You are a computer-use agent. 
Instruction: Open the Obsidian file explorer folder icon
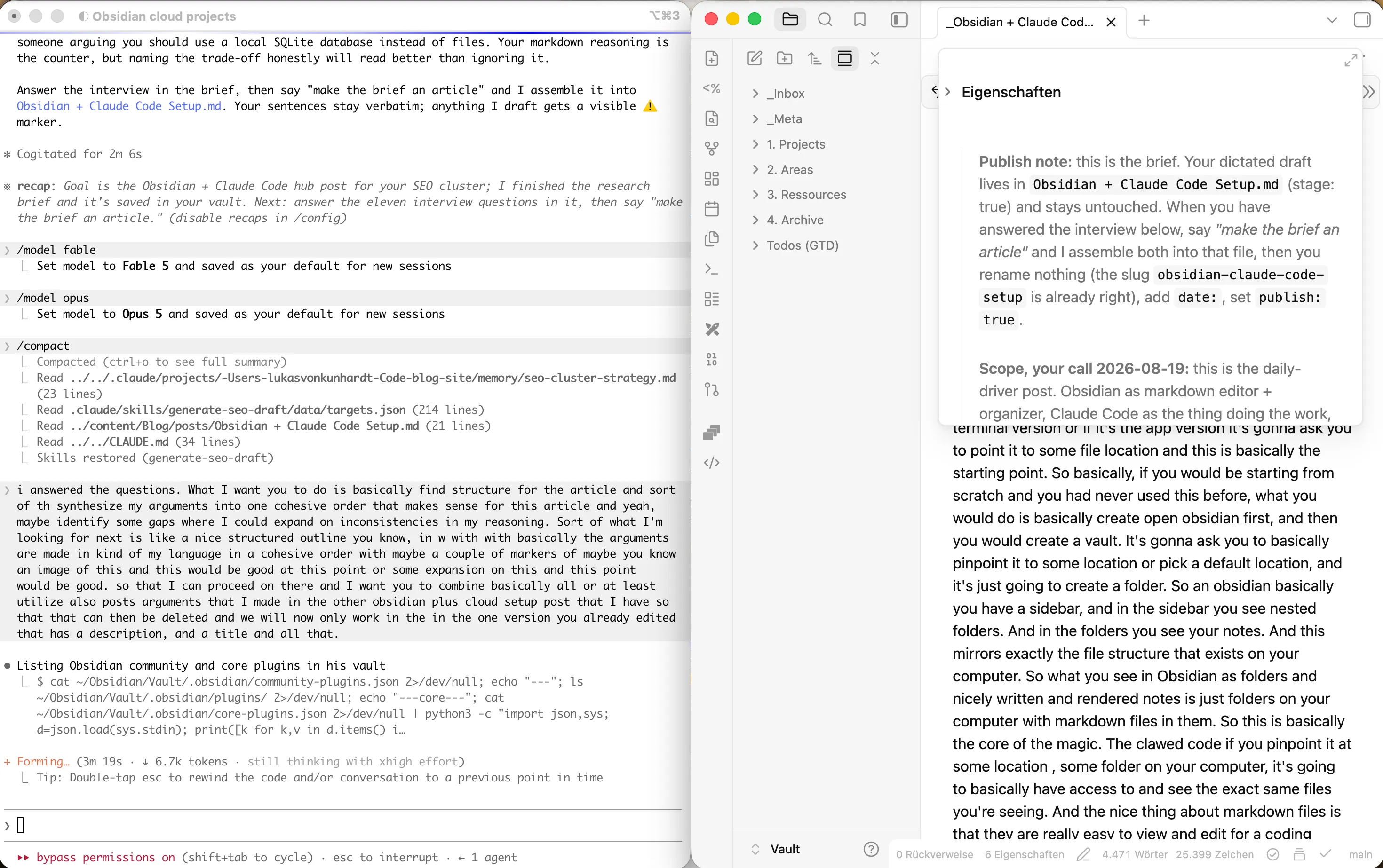[790, 20]
